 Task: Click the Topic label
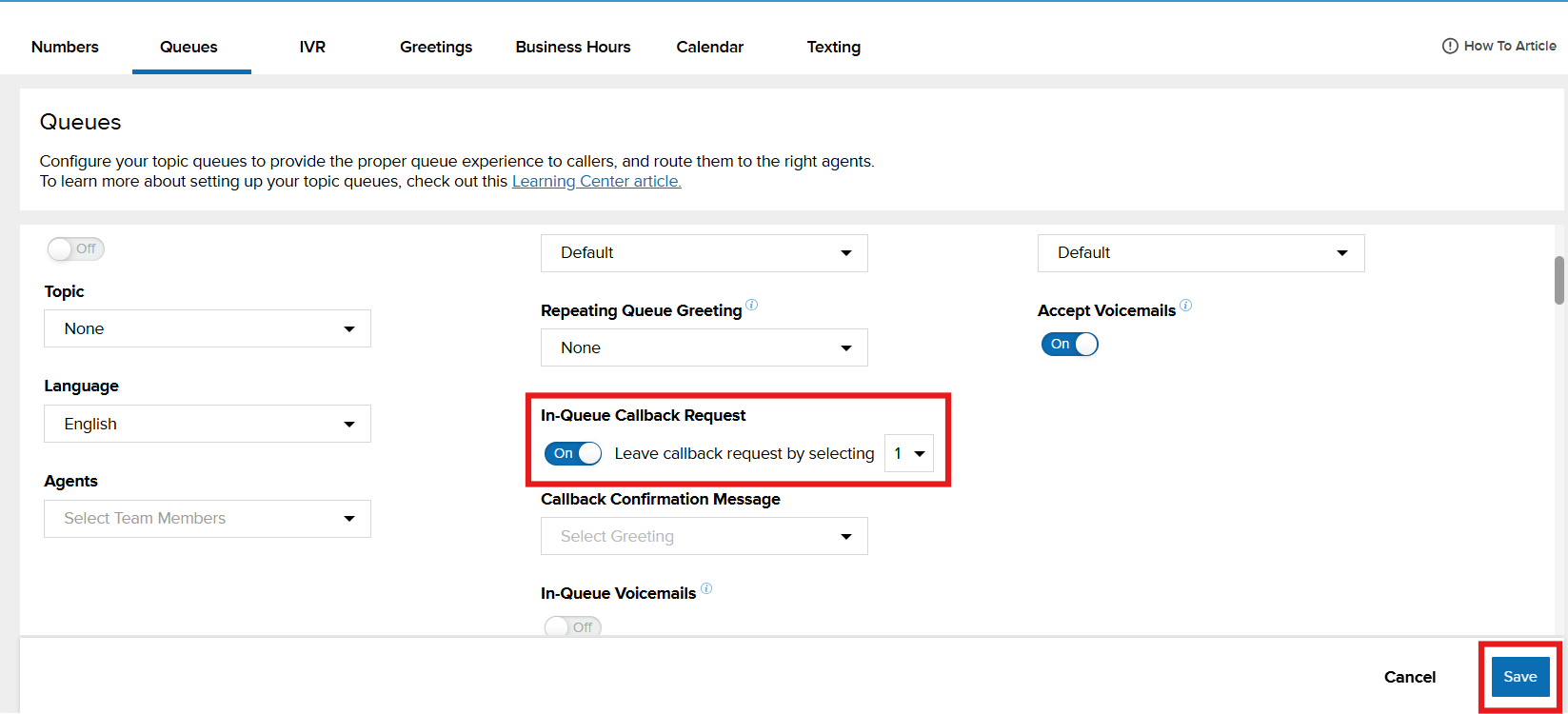(65, 291)
